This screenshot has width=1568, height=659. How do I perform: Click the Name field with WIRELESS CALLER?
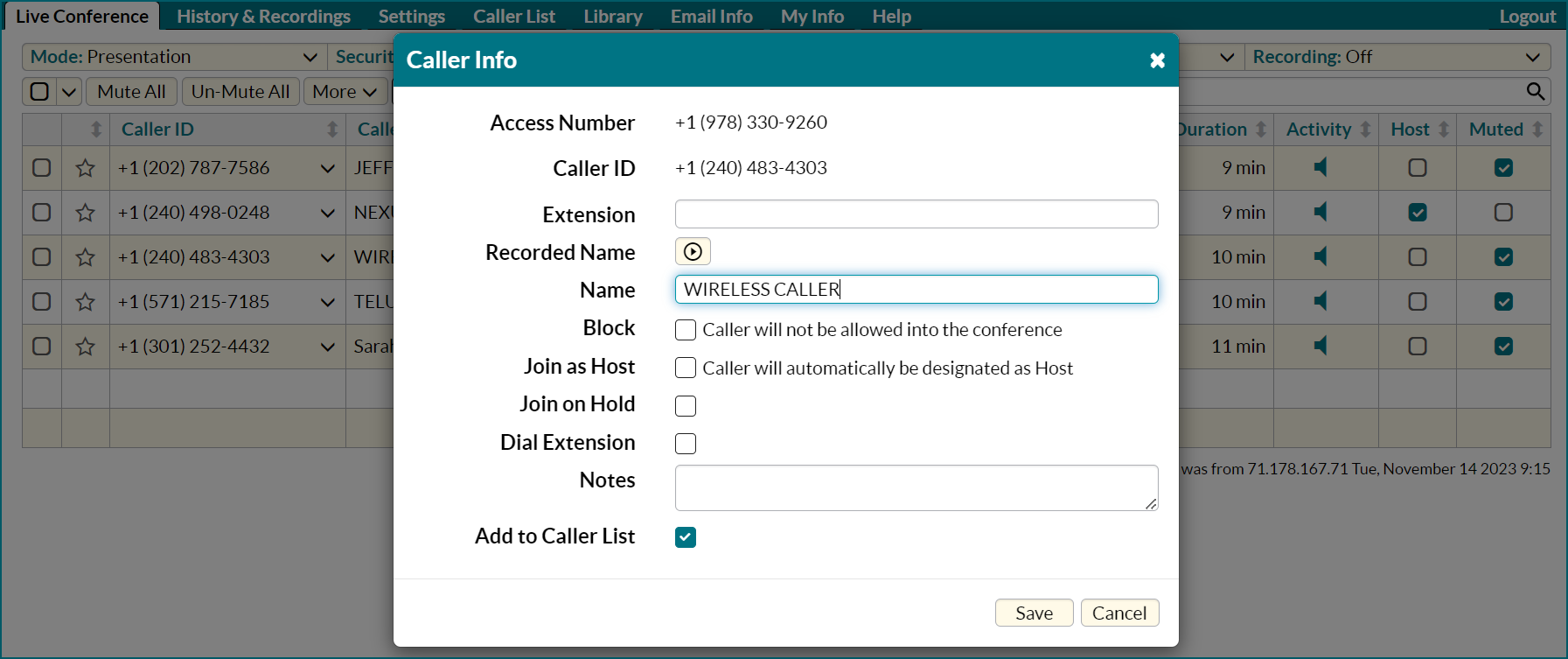click(916, 289)
